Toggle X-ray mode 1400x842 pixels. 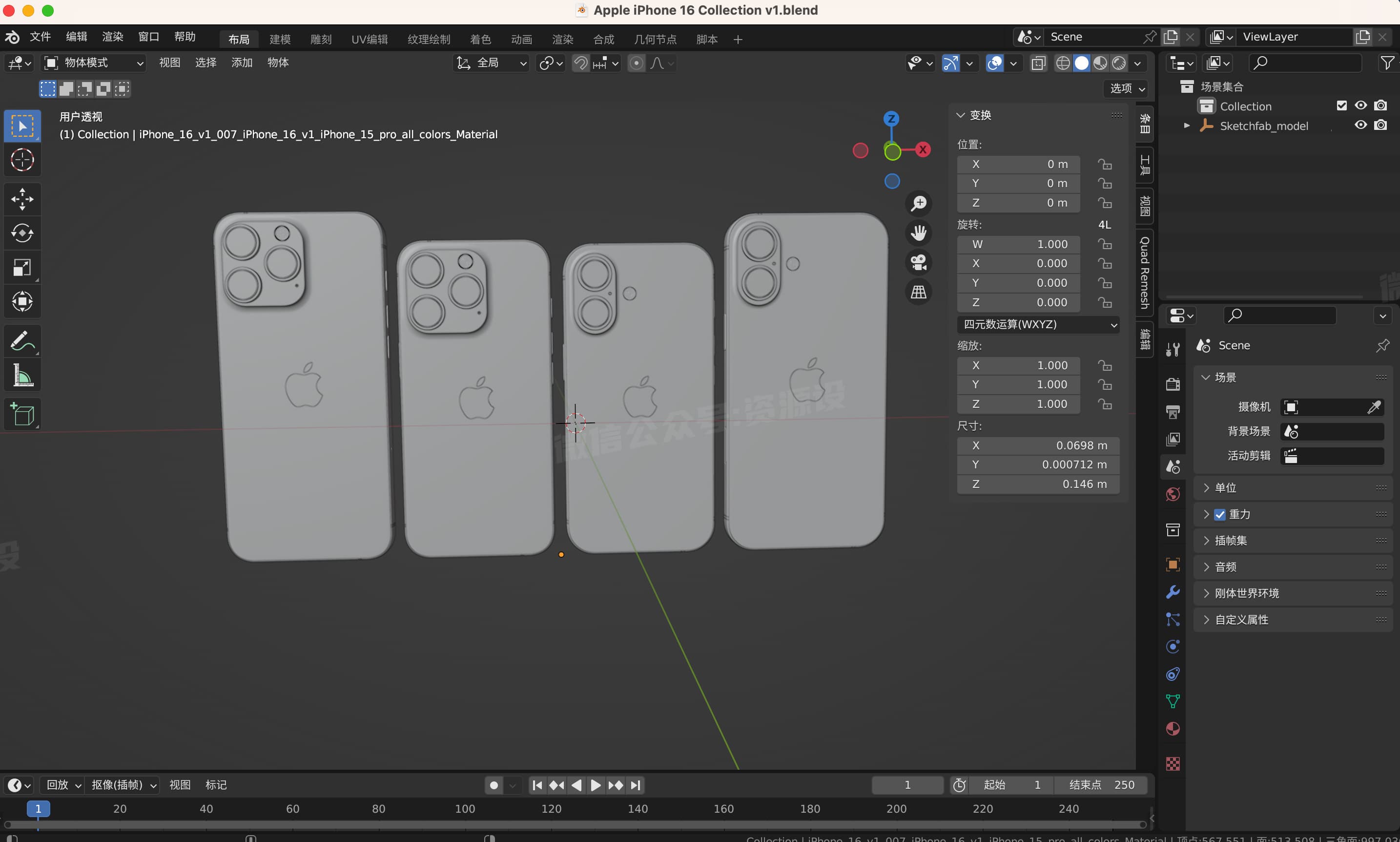[x=1039, y=63]
